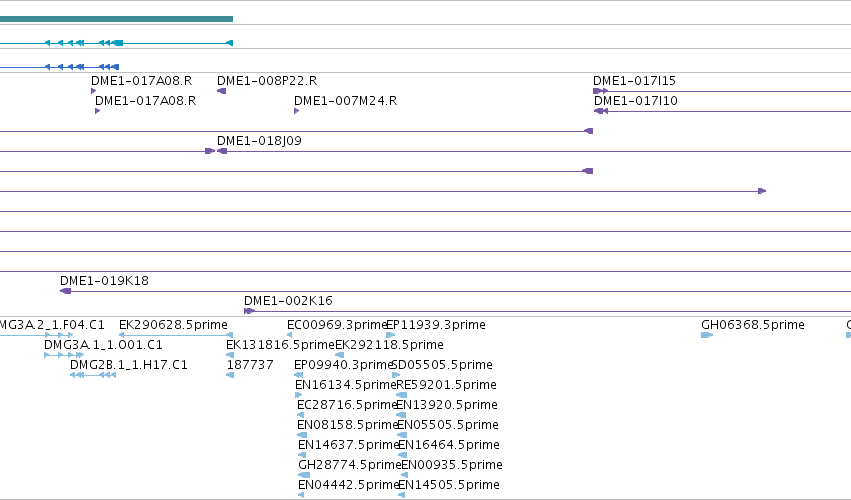This screenshot has height=500, width=851.
Task: Select the GH06368.5prime label
Action: 753,325
